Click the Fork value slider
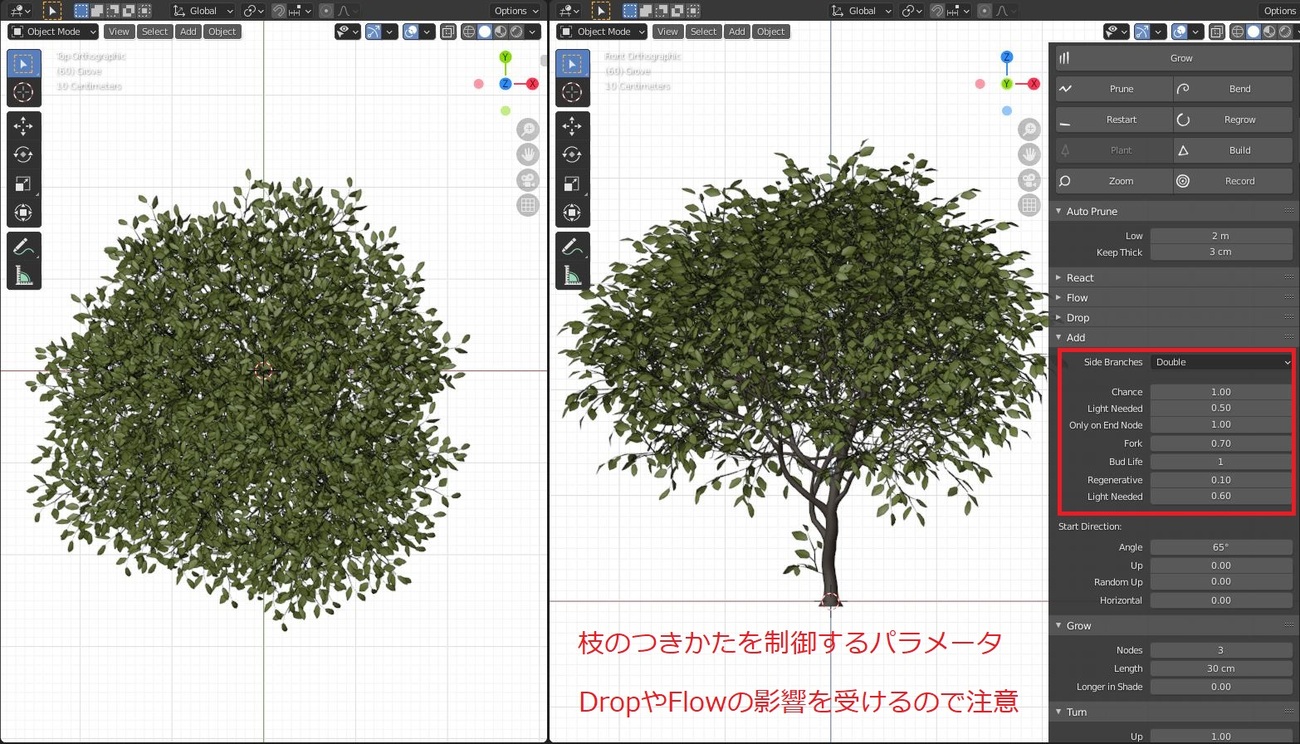The image size is (1300, 744). click(x=1220, y=443)
